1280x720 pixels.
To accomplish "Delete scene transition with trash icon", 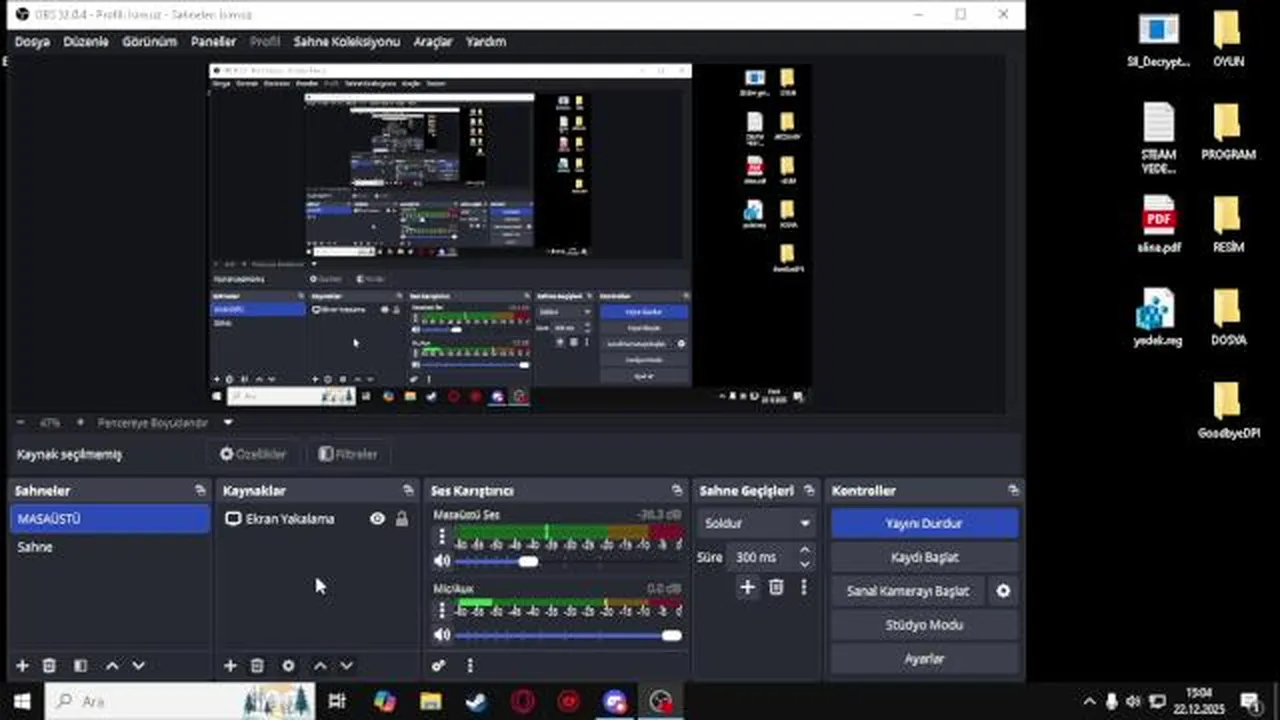I will (x=776, y=587).
